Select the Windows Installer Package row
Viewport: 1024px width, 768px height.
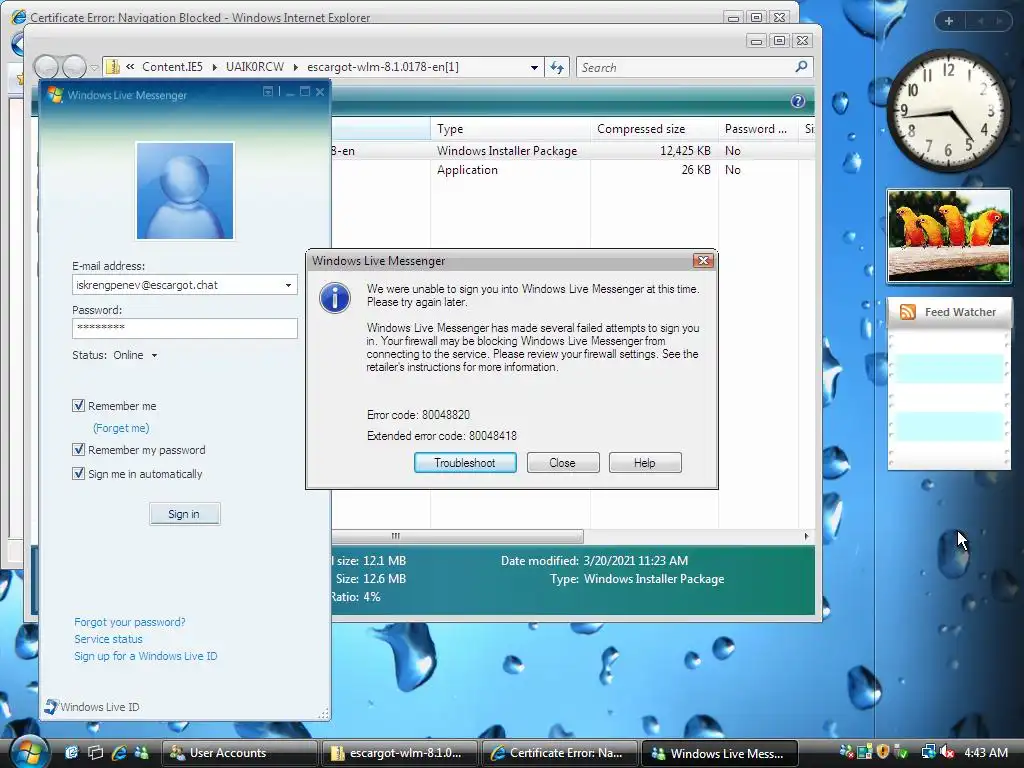(x=573, y=151)
